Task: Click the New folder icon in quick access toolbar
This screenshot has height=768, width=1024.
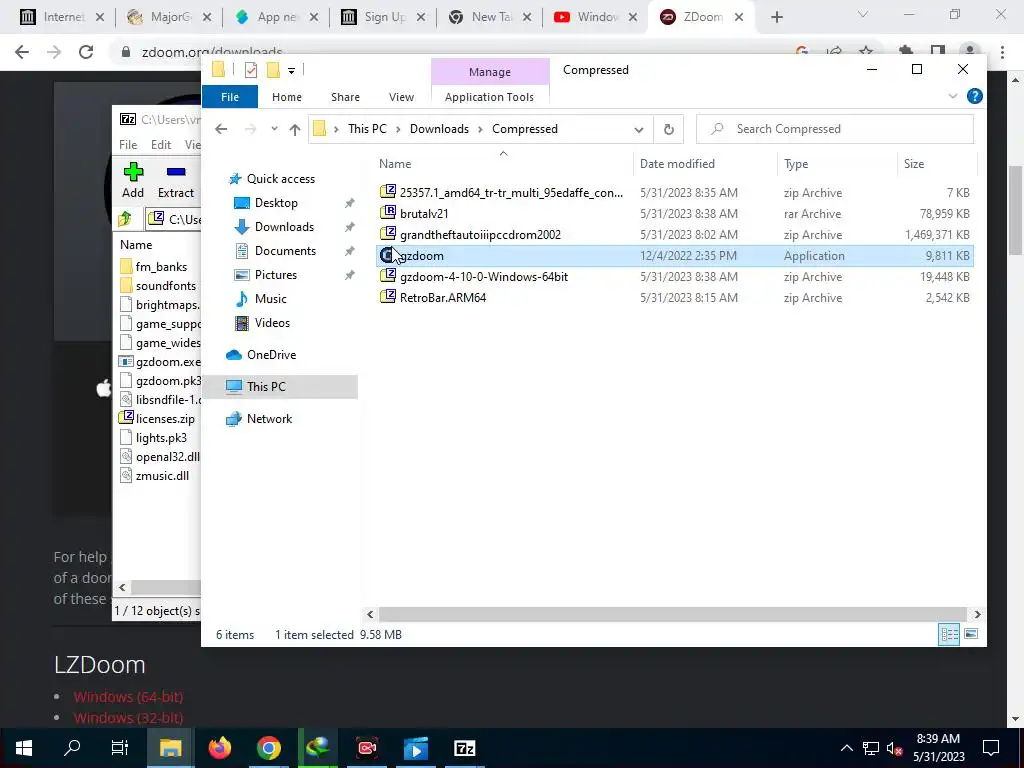Action: tap(273, 70)
